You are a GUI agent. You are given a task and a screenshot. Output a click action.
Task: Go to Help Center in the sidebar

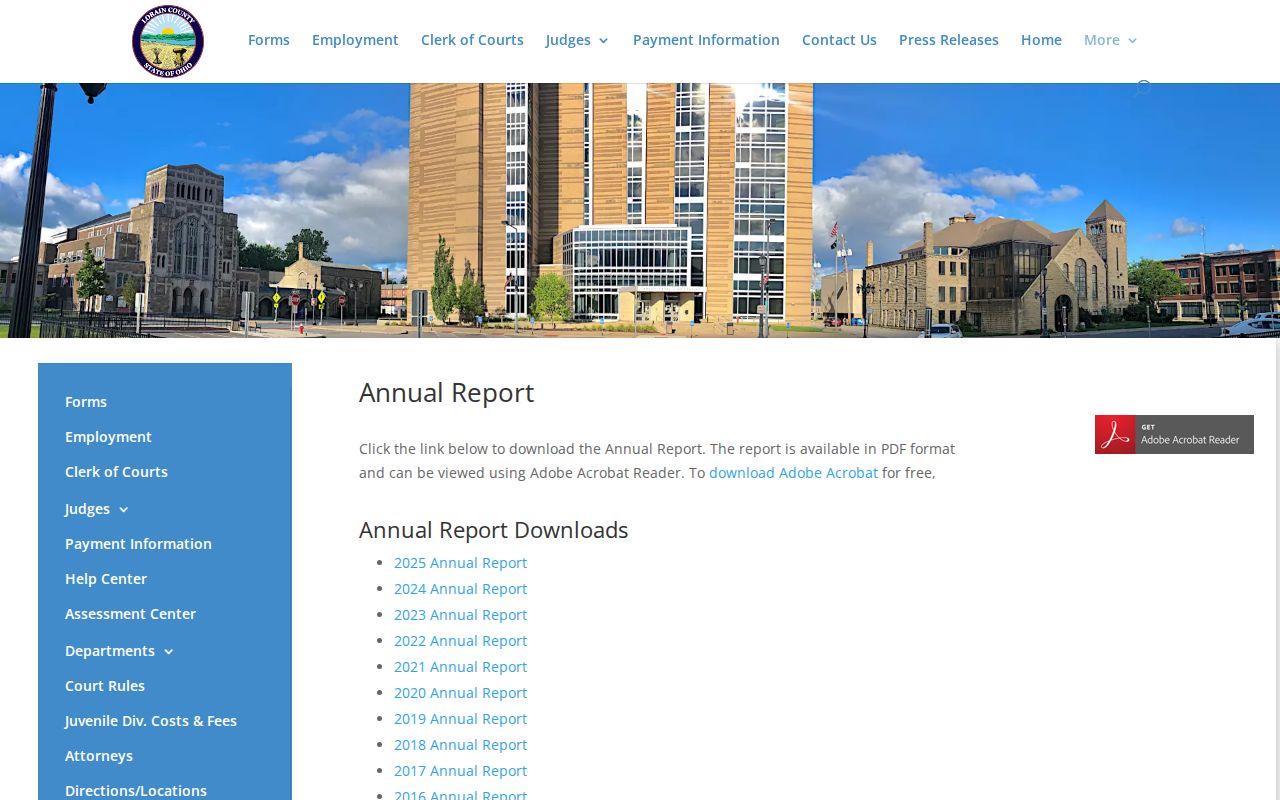pos(106,579)
